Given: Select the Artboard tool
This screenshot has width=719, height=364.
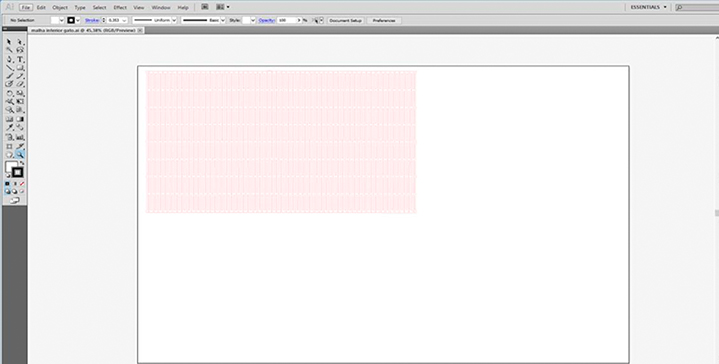Looking at the screenshot, I should (x=9, y=146).
